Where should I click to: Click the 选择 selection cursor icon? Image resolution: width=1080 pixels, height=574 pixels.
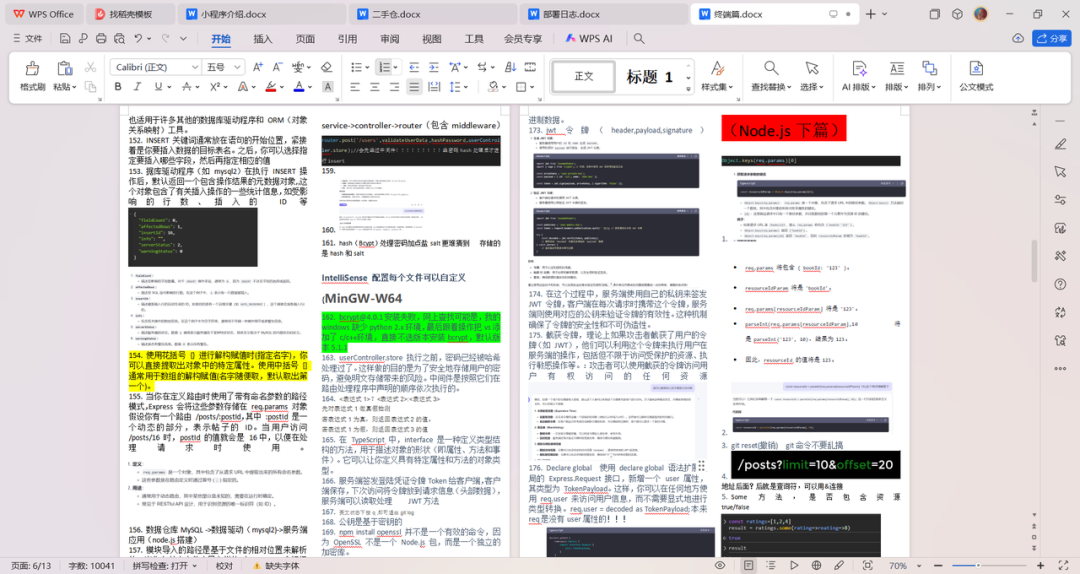coord(812,68)
